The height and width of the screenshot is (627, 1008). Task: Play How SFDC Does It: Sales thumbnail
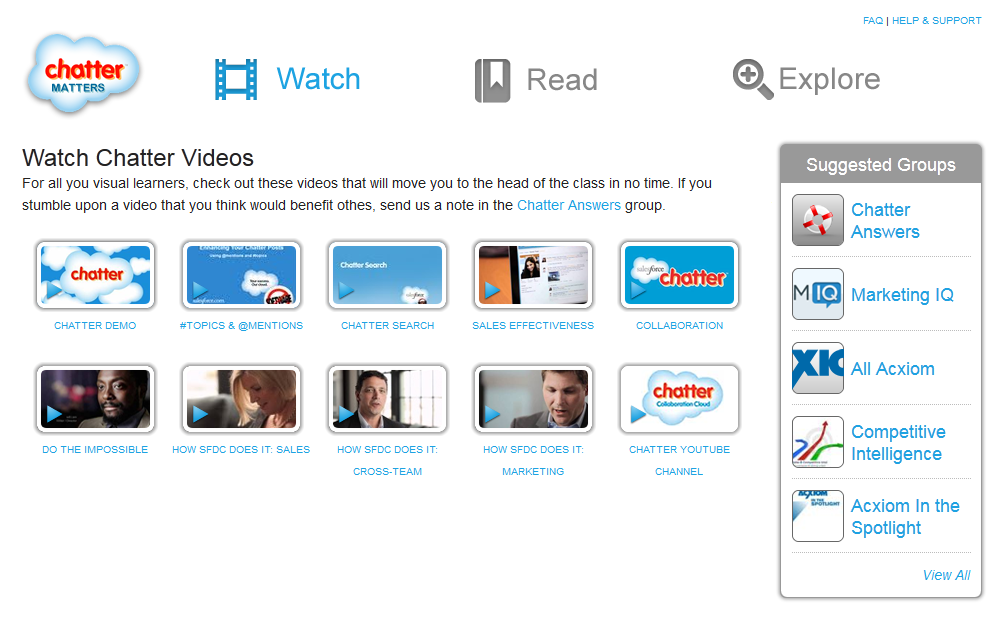coord(241,399)
